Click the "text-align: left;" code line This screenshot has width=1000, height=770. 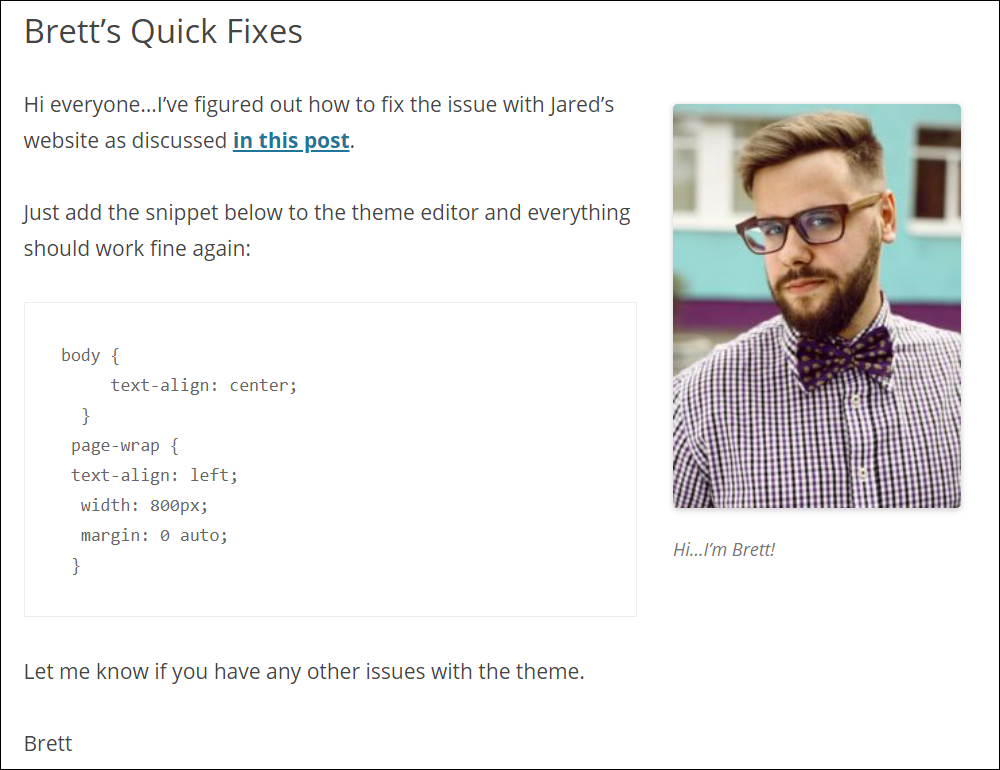click(154, 475)
